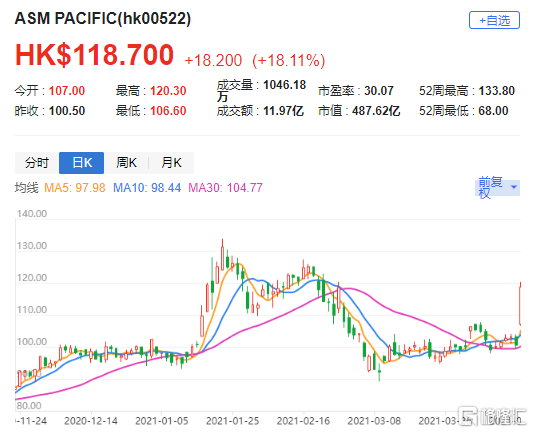Click the 140.00 y-axis label
Screen dimensions: 533x433
tap(32, 214)
